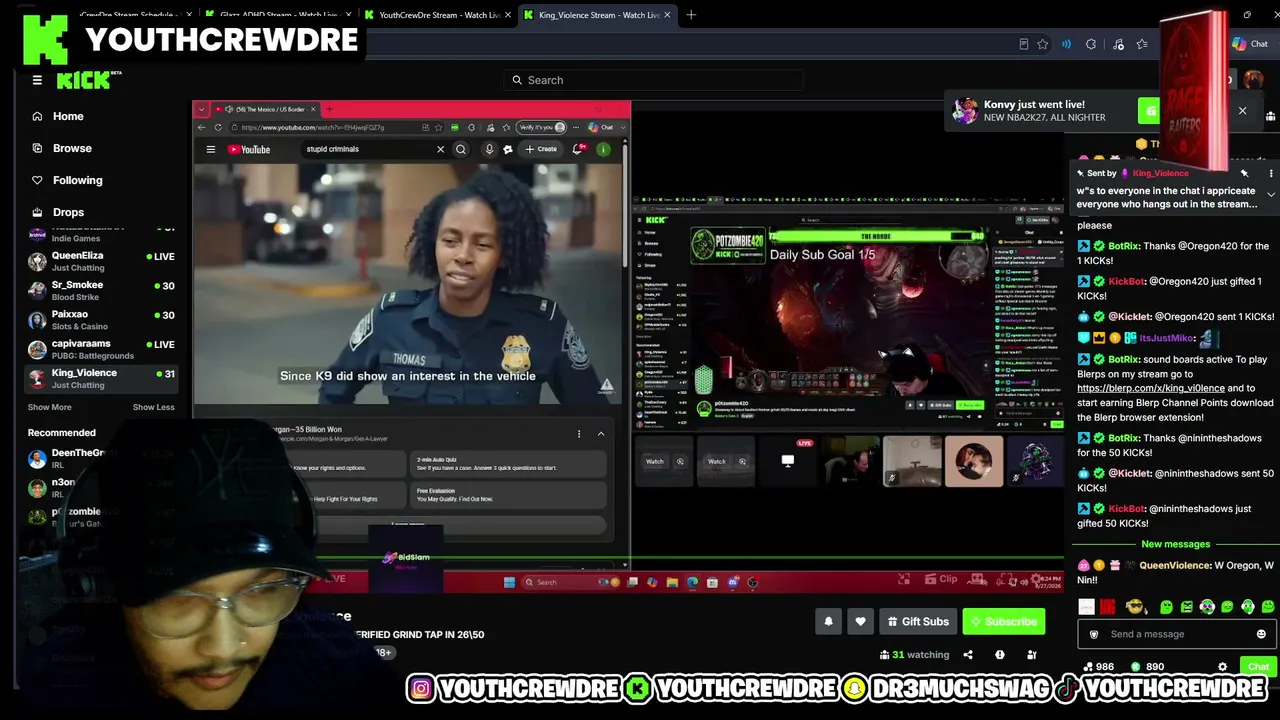Viewport: 1280px width, 720px height.
Task: Open Drops in Kick sidebar
Action: (x=68, y=212)
